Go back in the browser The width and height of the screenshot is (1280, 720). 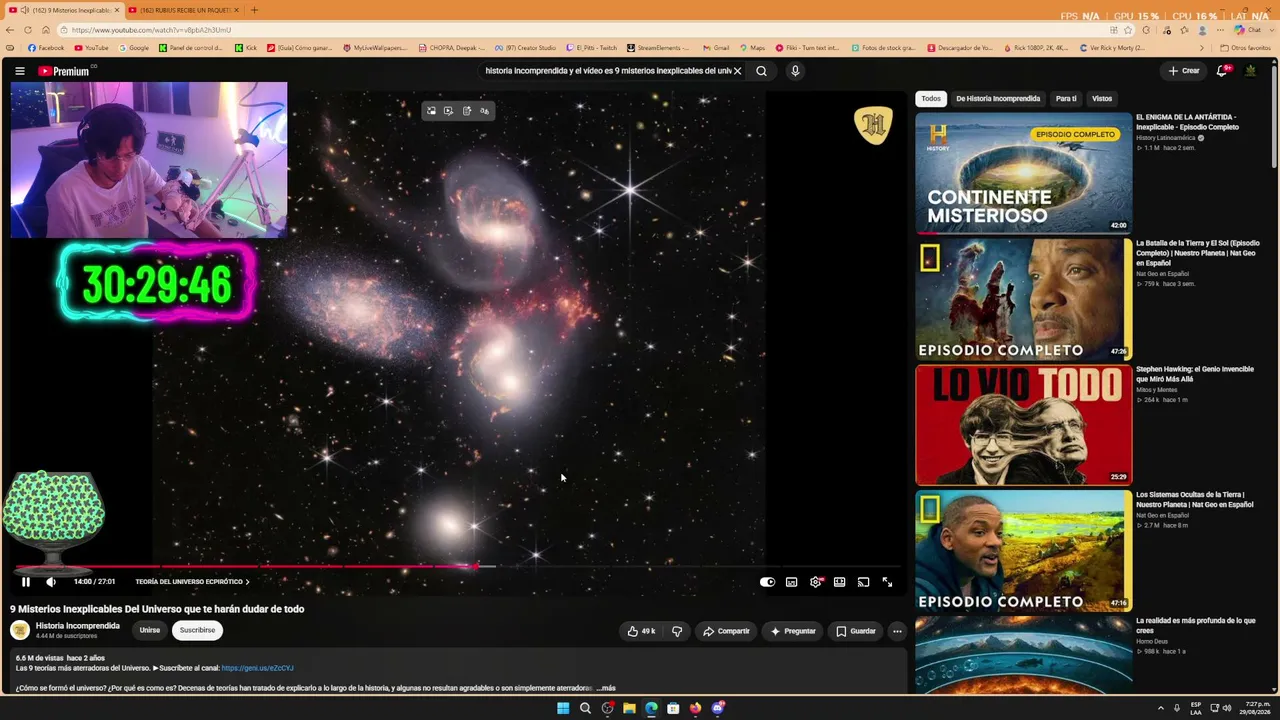pos(11,30)
